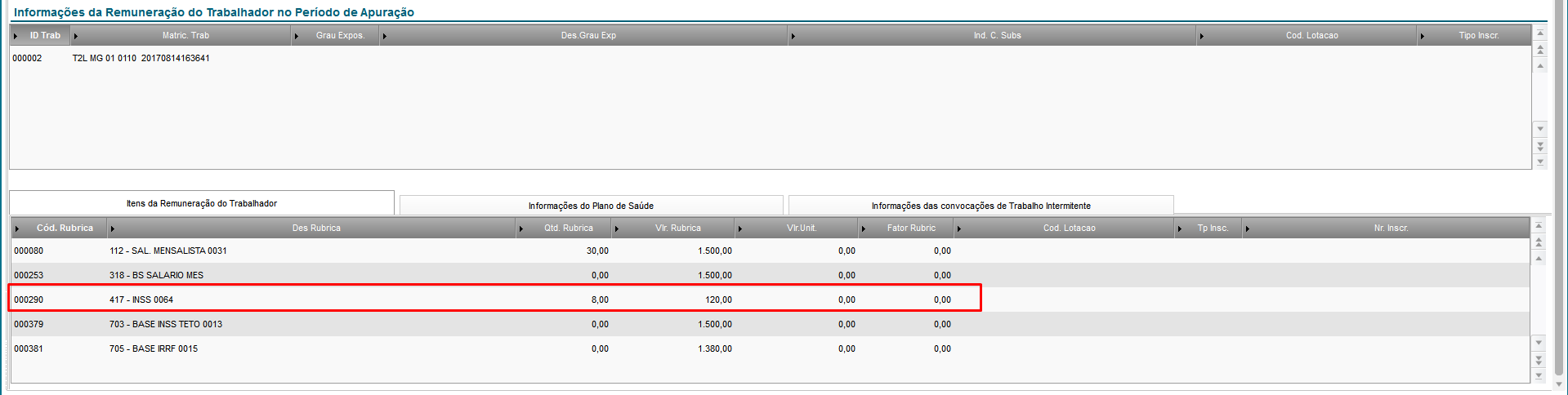Sort by Matric. Trab column header
Screen dimensions: 1568x395
(181, 35)
